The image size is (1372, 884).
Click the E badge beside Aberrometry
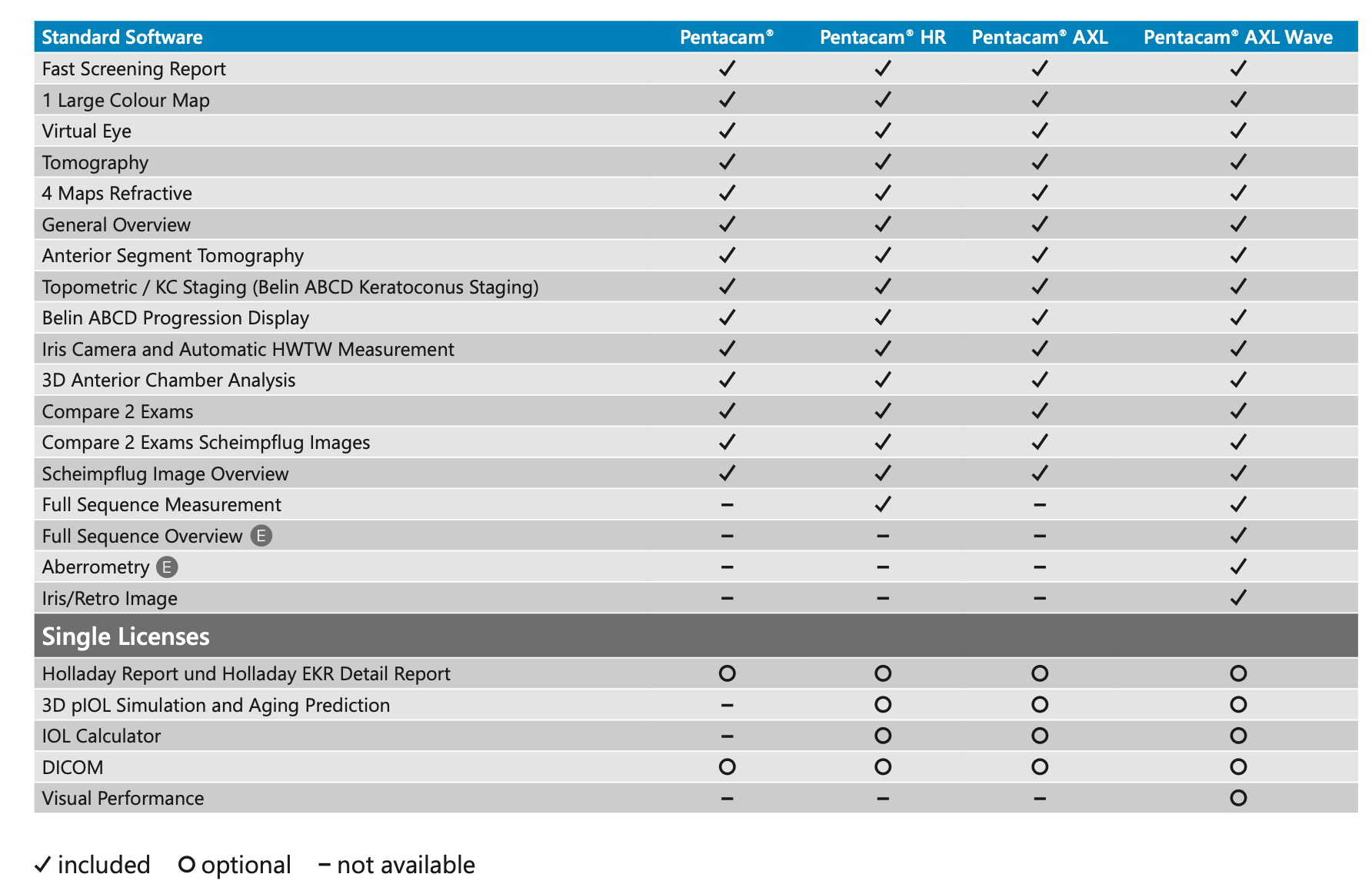tap(167, 567)
